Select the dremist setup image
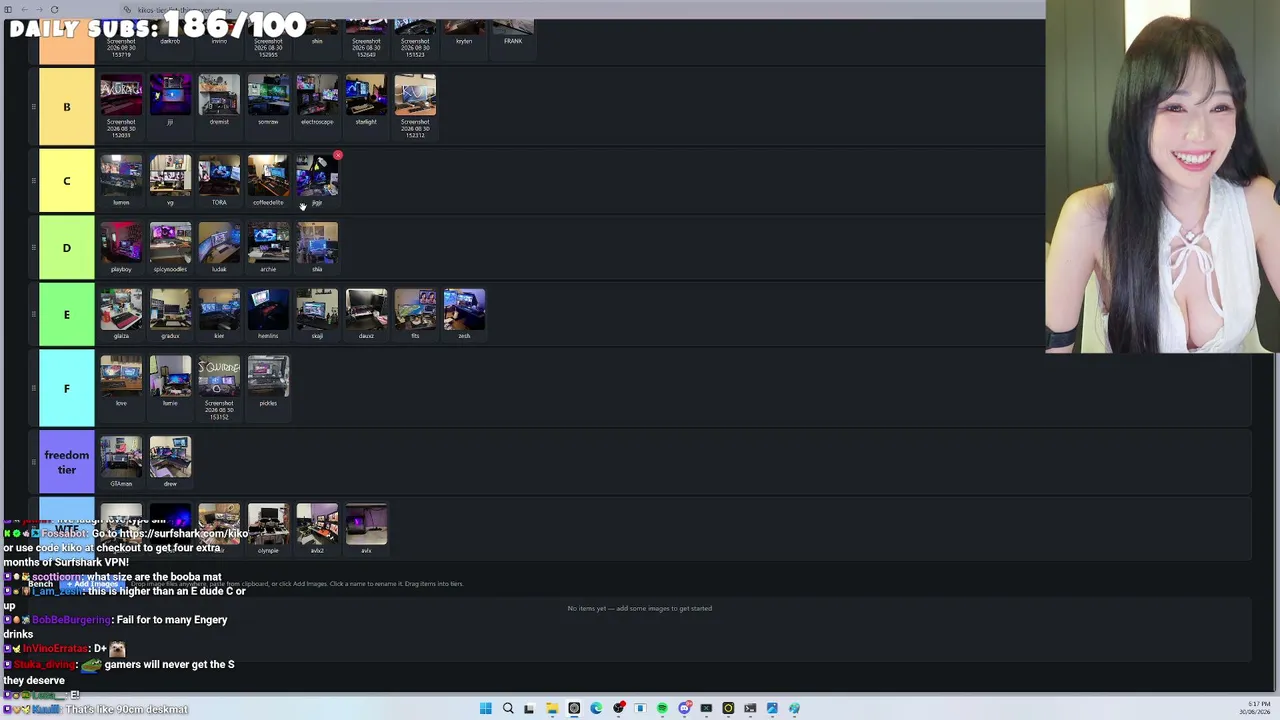1280x720 pixels. tap(219, 95)
